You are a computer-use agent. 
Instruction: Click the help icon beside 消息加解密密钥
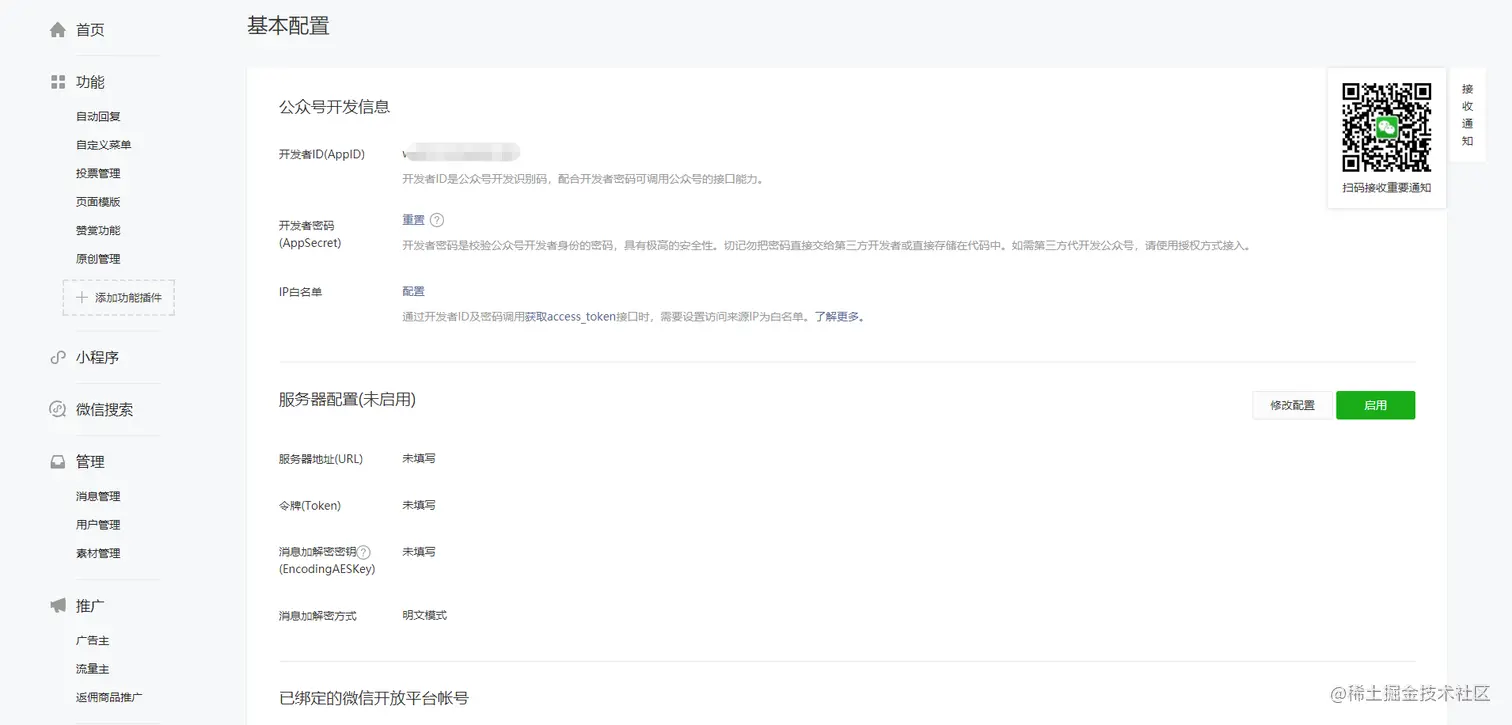click(364, 552)
